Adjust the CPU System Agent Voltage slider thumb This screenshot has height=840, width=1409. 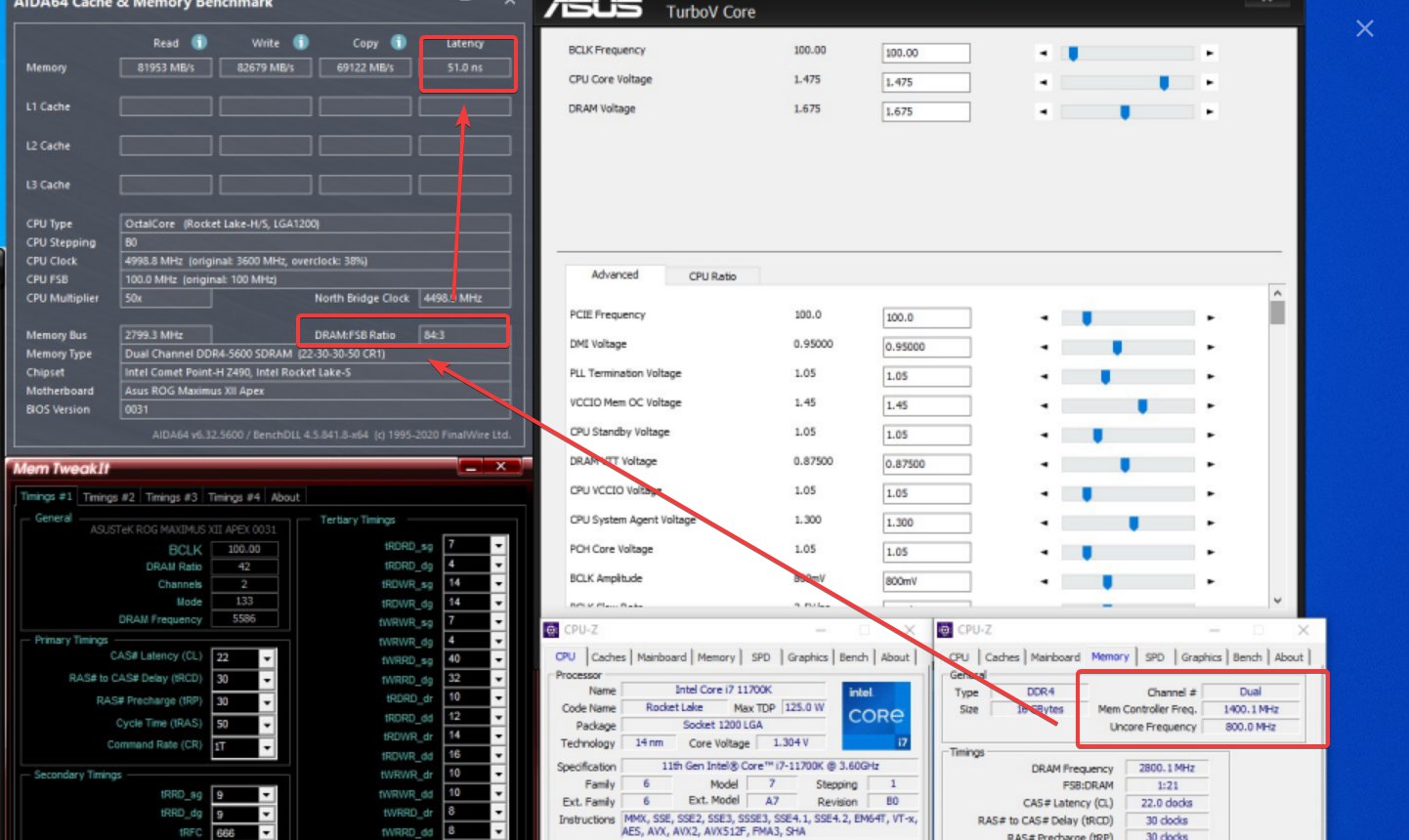click(x=1133, y=523)
